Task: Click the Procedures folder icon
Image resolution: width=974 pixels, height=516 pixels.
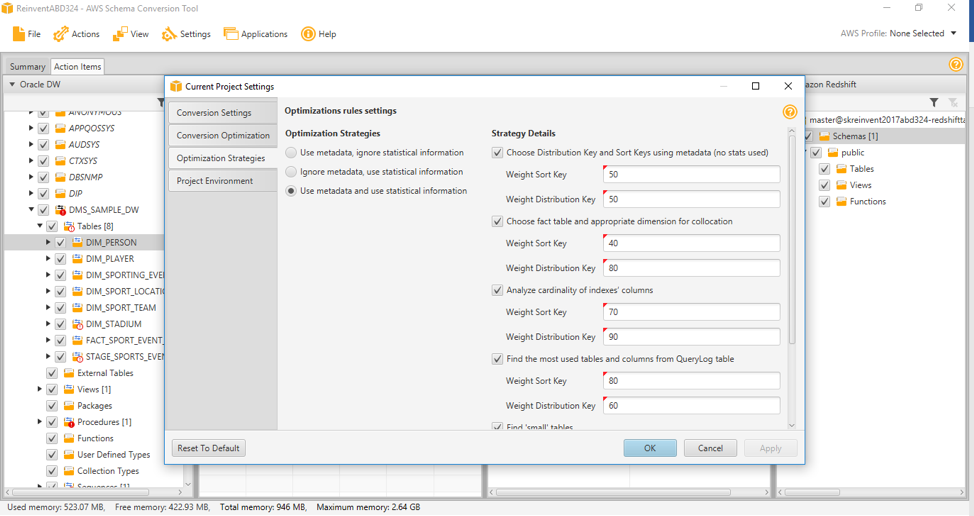Action: 69,422
